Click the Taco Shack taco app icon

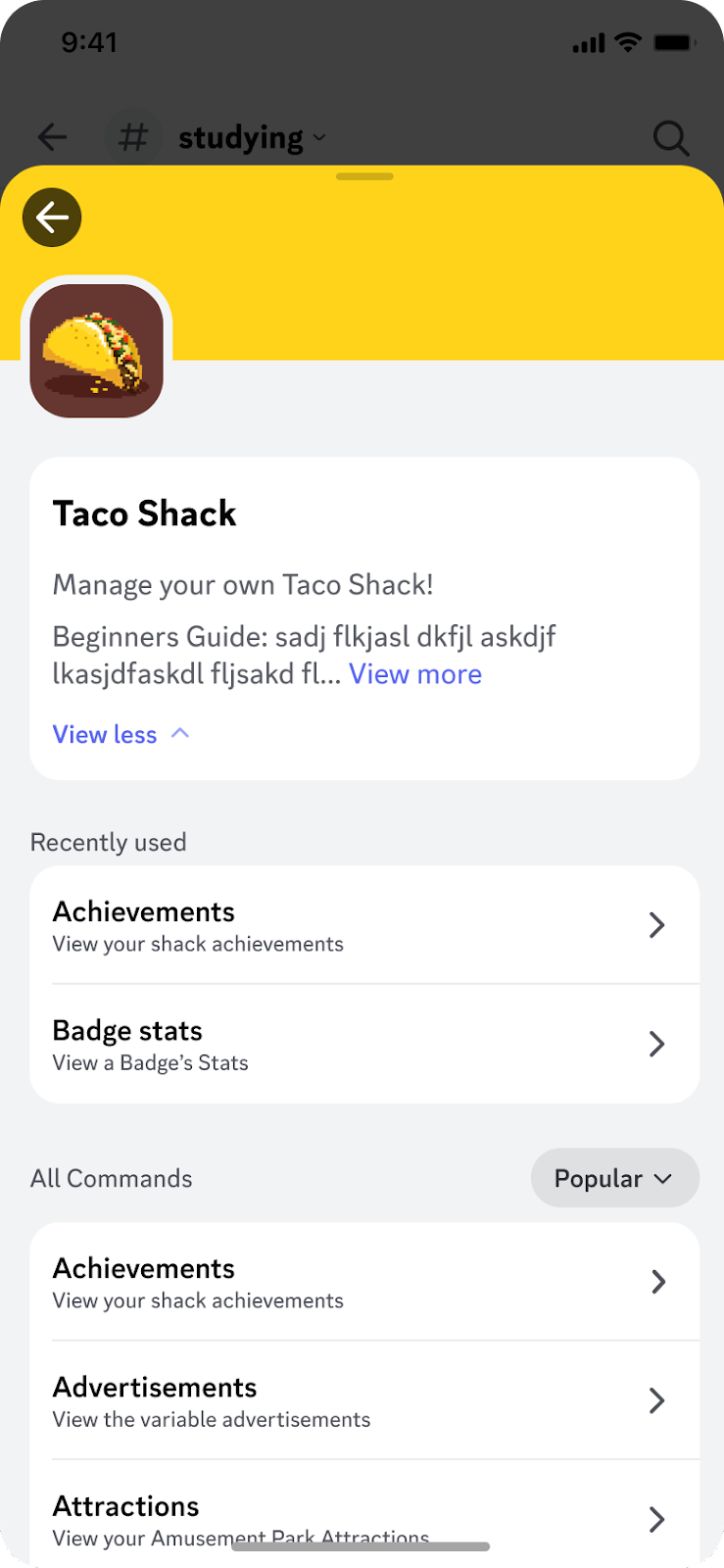point(96,351)
